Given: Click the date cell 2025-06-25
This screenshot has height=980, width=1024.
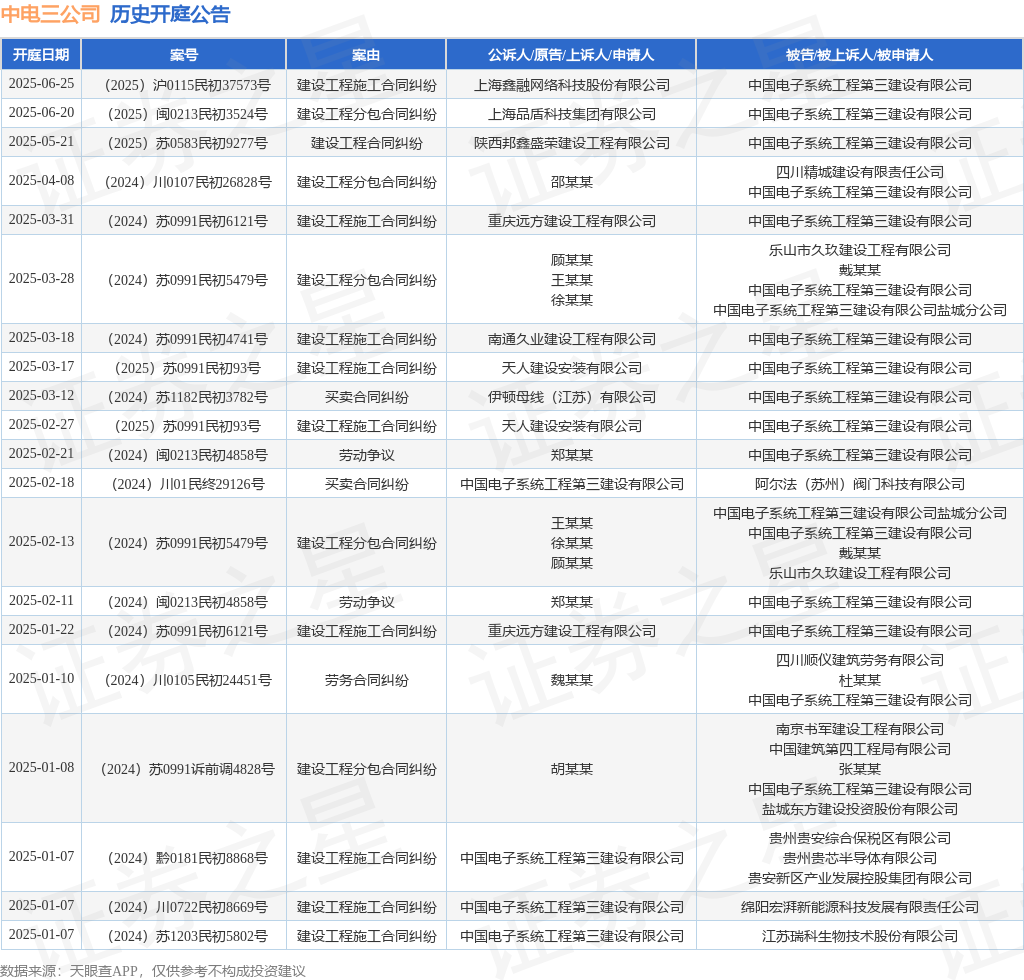Looking at the screenshot, I should coord(41,84).
